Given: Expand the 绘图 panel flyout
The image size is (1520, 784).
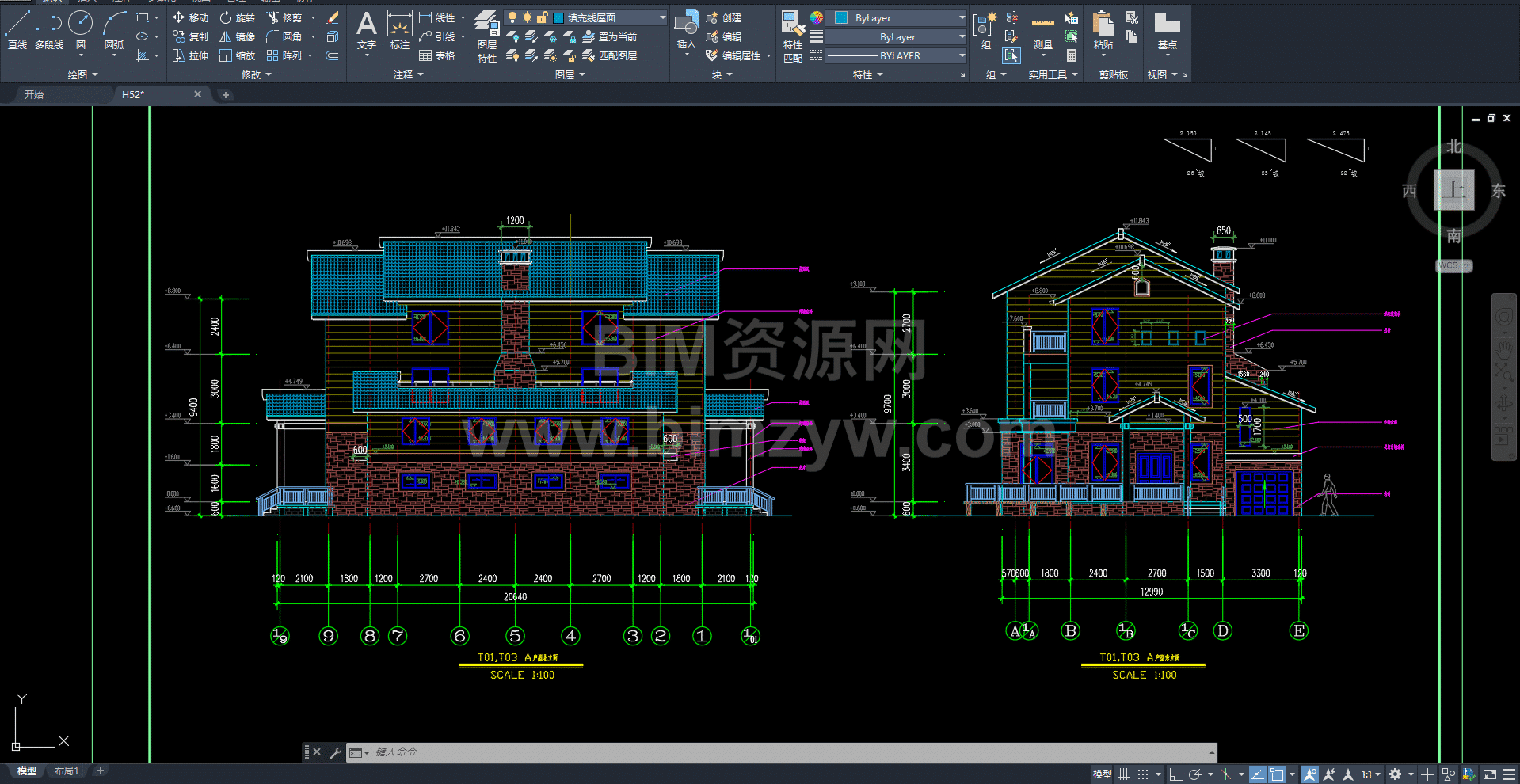Looking at the screenshot, I should point(83,74).
